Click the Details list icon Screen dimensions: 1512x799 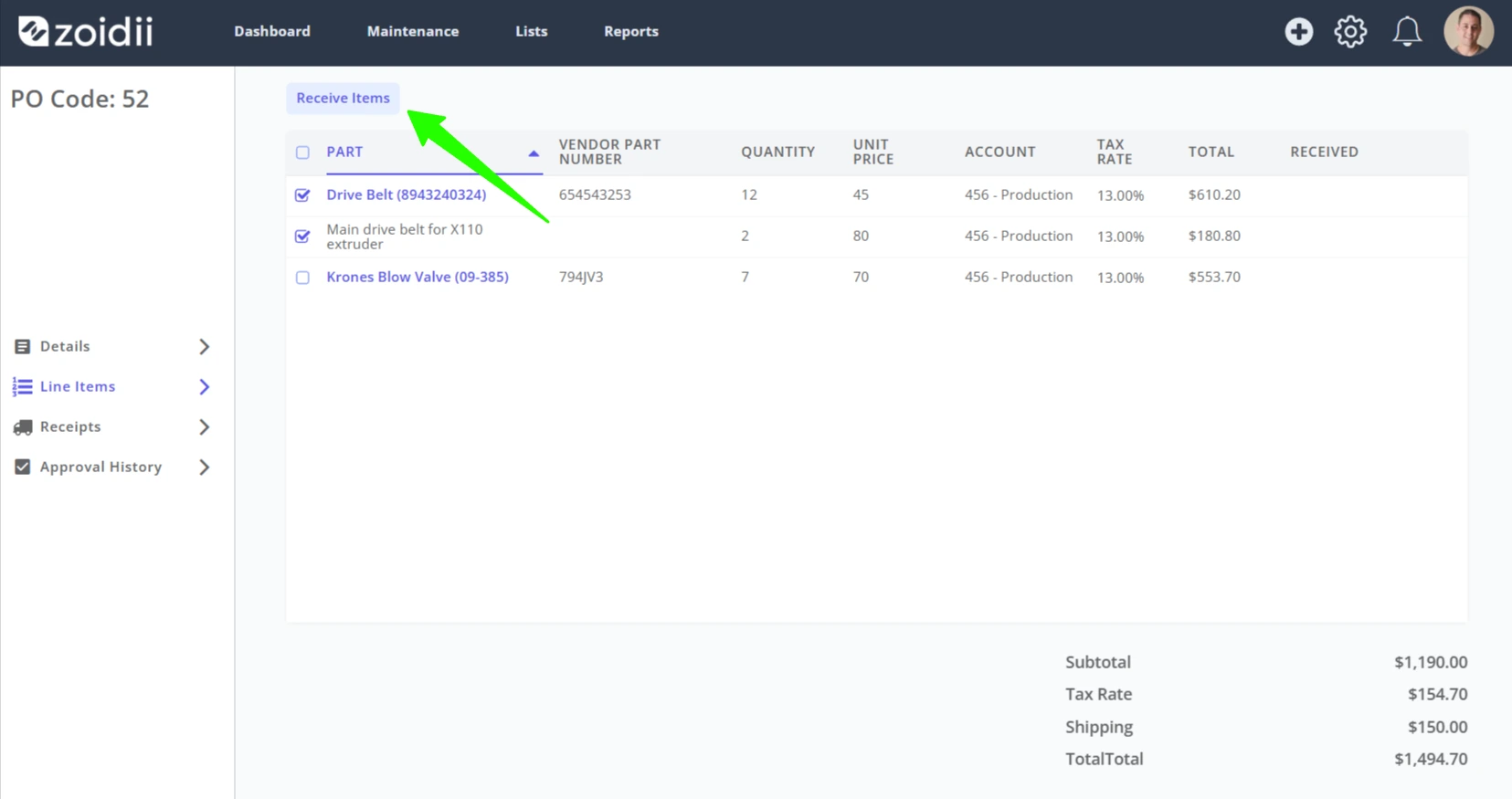click(23, 347)
